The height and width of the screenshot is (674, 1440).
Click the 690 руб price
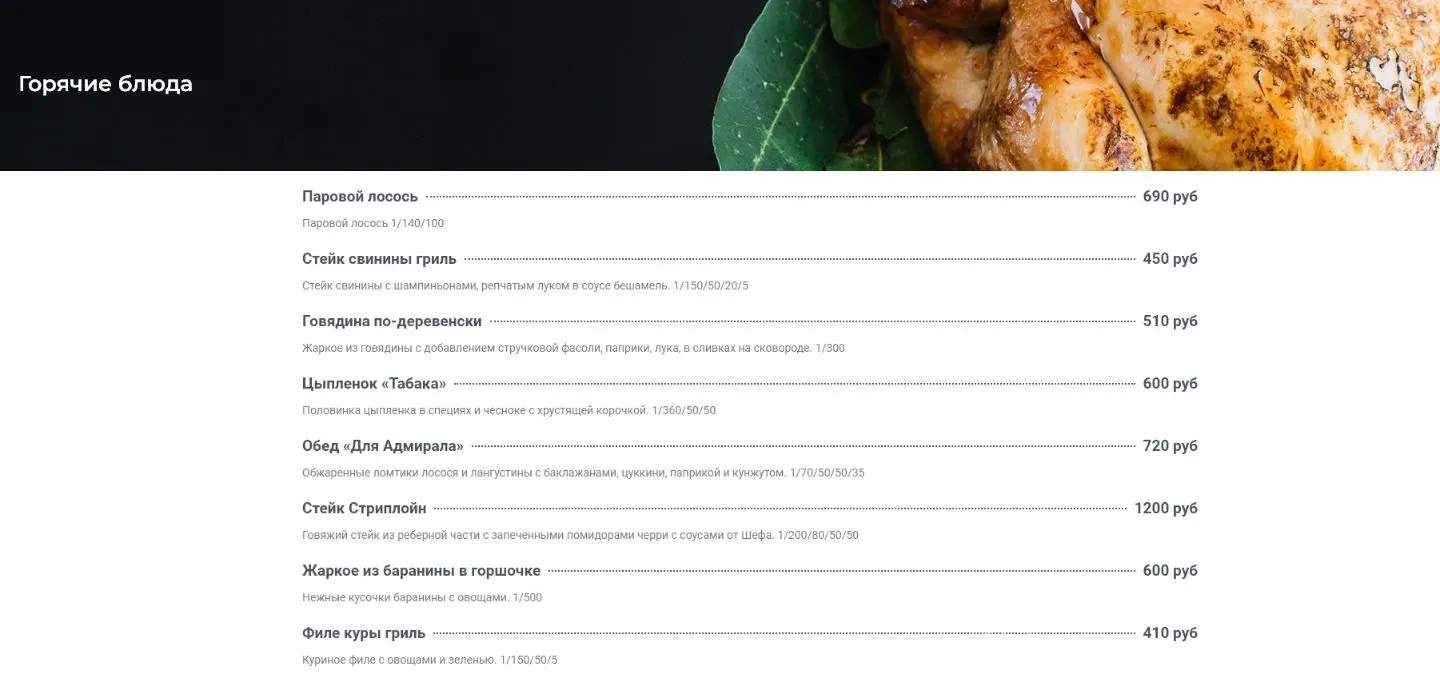click(x=1170, y=197)
